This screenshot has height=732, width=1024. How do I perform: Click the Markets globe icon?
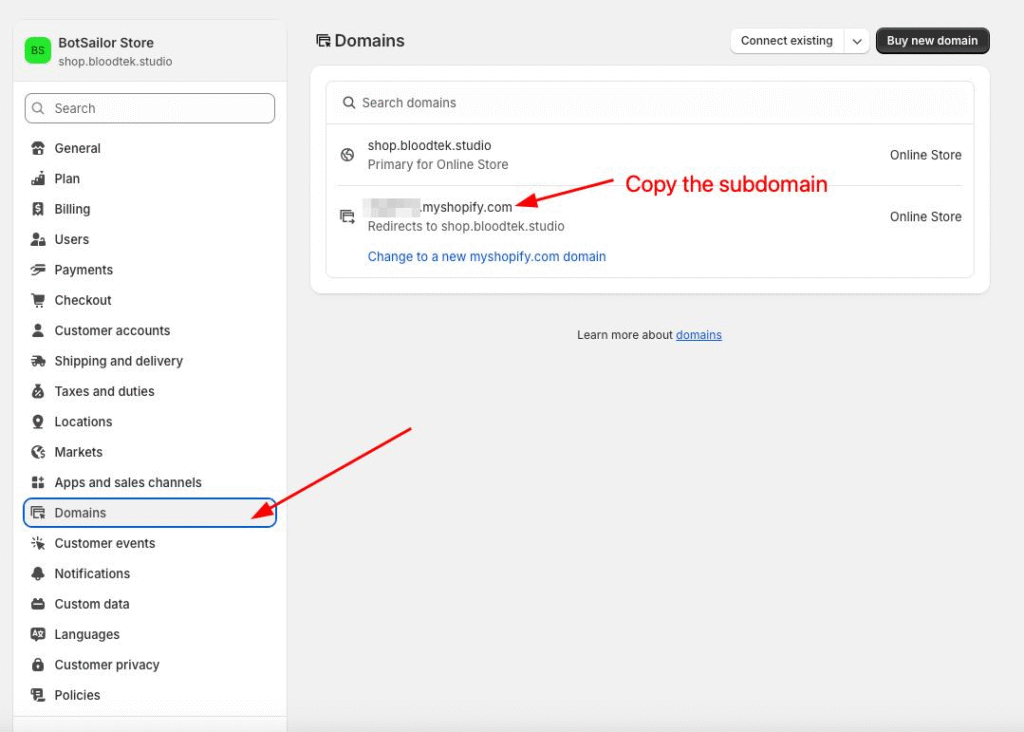[x=38, y=452]
